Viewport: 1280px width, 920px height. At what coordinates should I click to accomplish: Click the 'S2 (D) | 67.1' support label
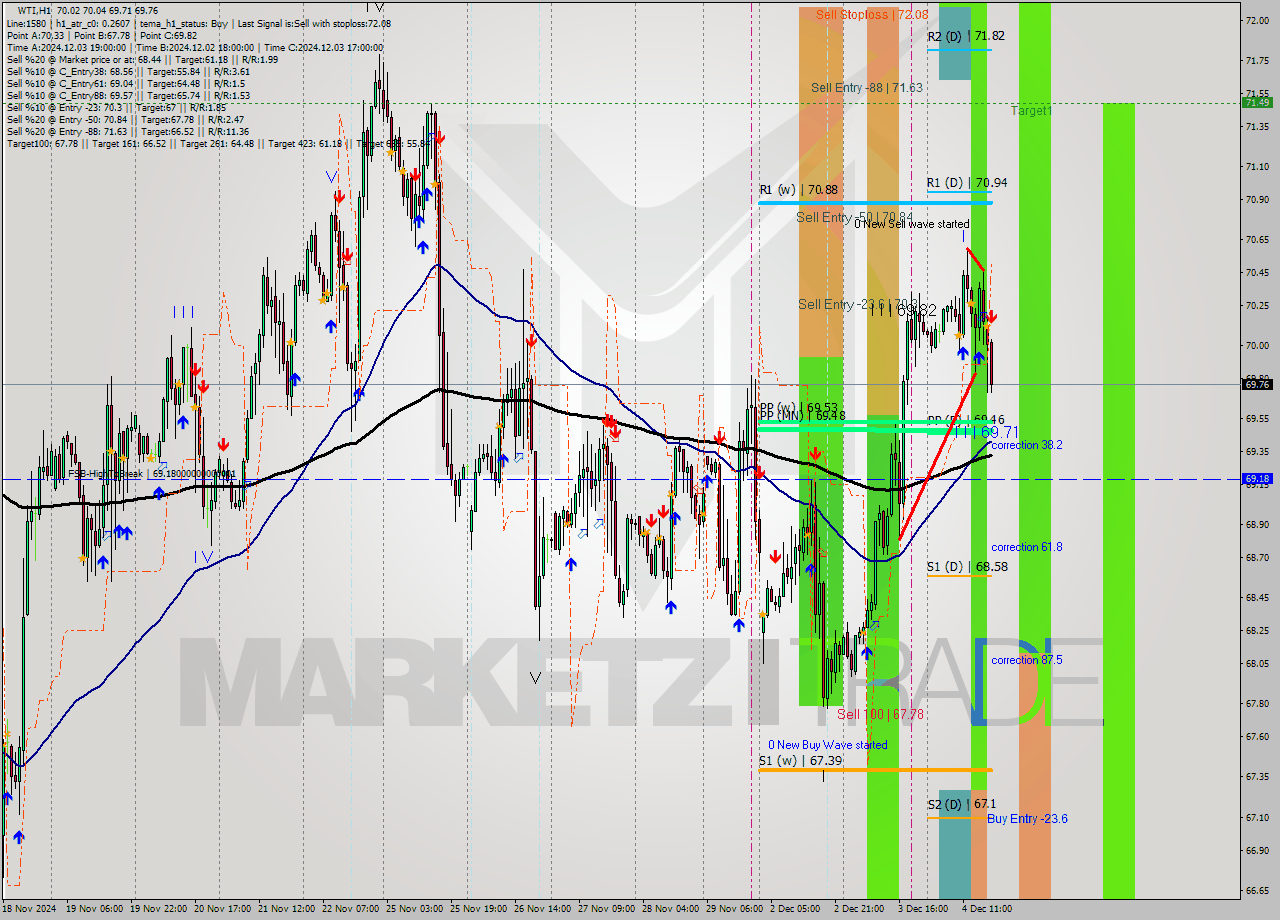point(961,805)
